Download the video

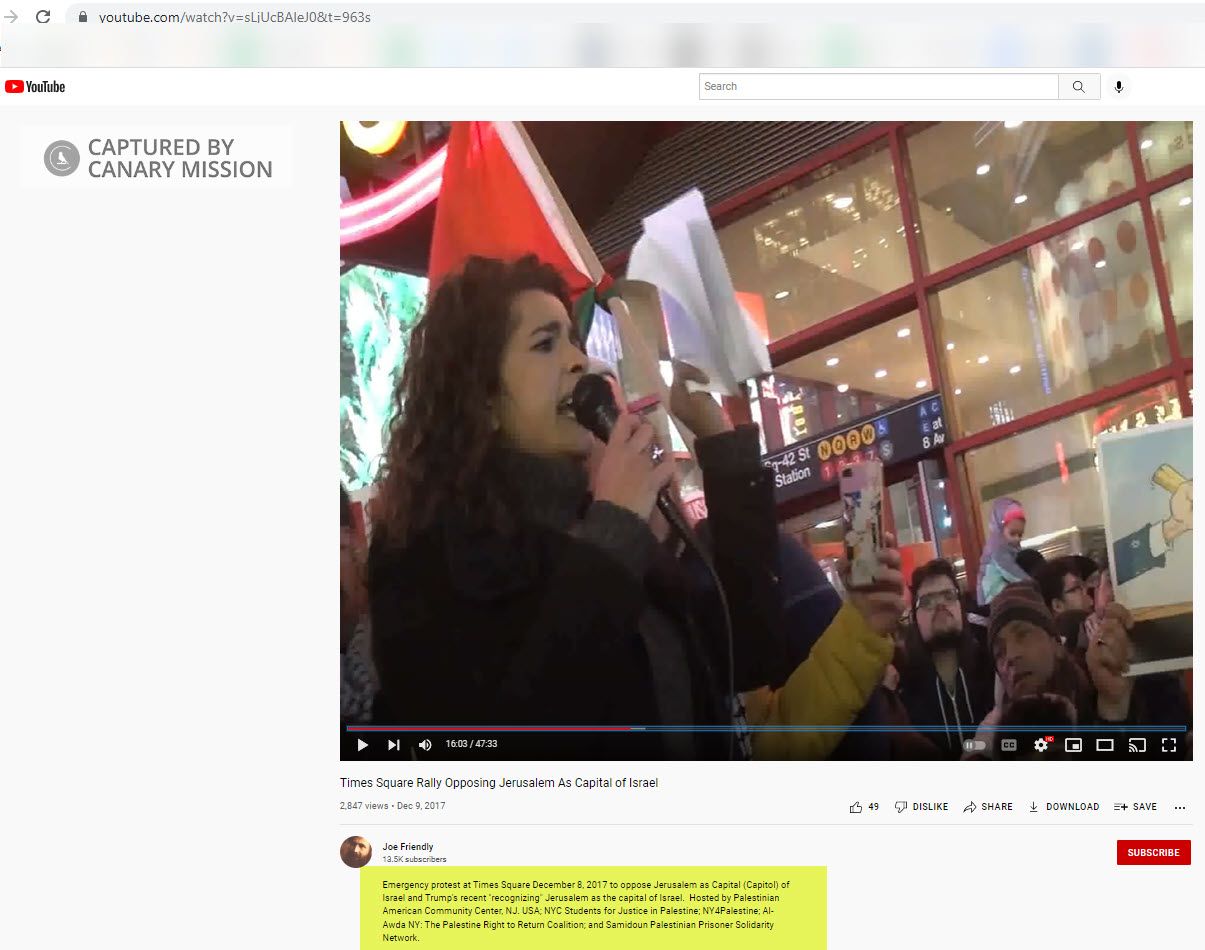coord(1064,807)
